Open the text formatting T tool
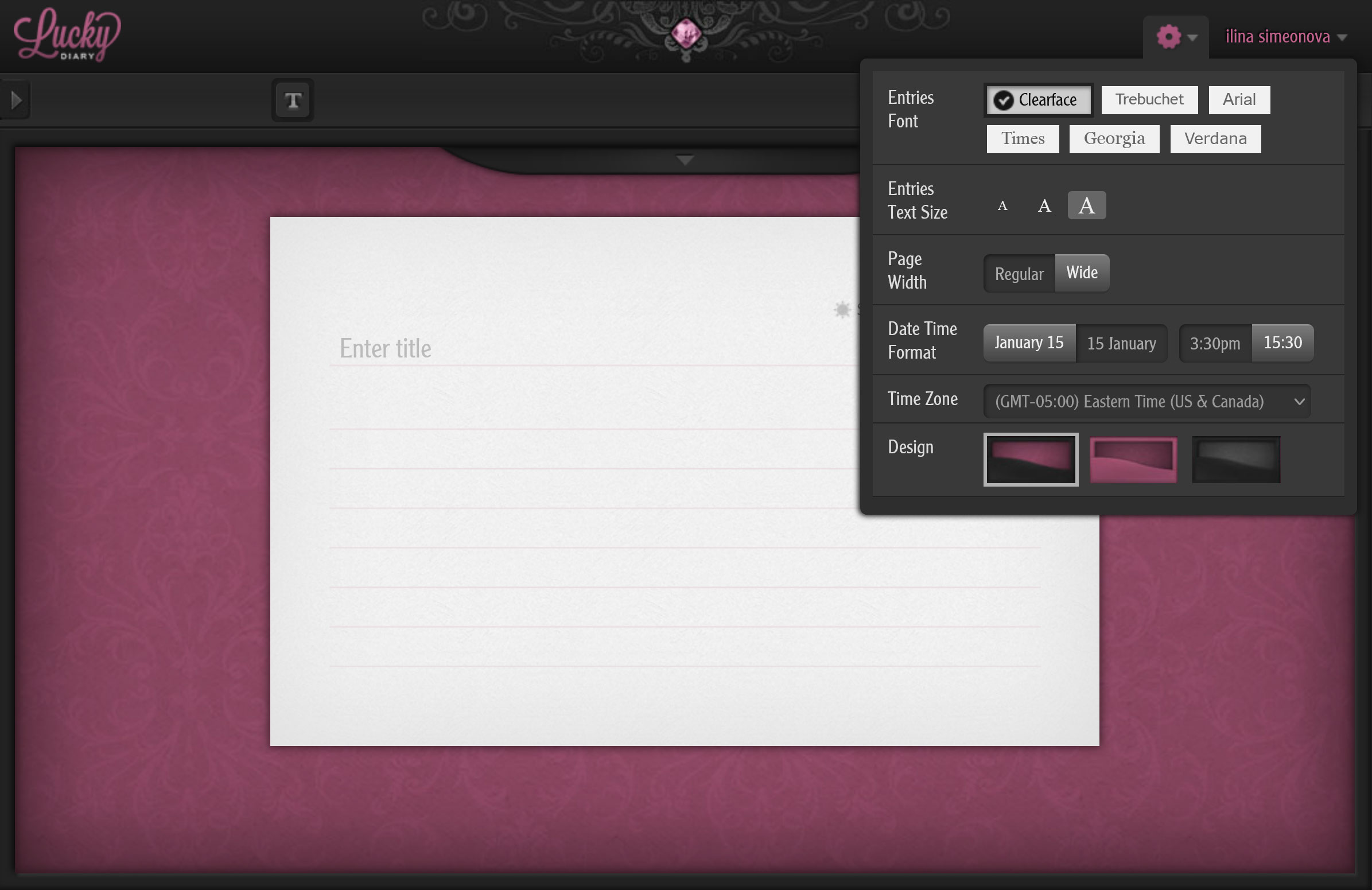Viewport: 1372px width, 890px height. click(x=293, y=101)
